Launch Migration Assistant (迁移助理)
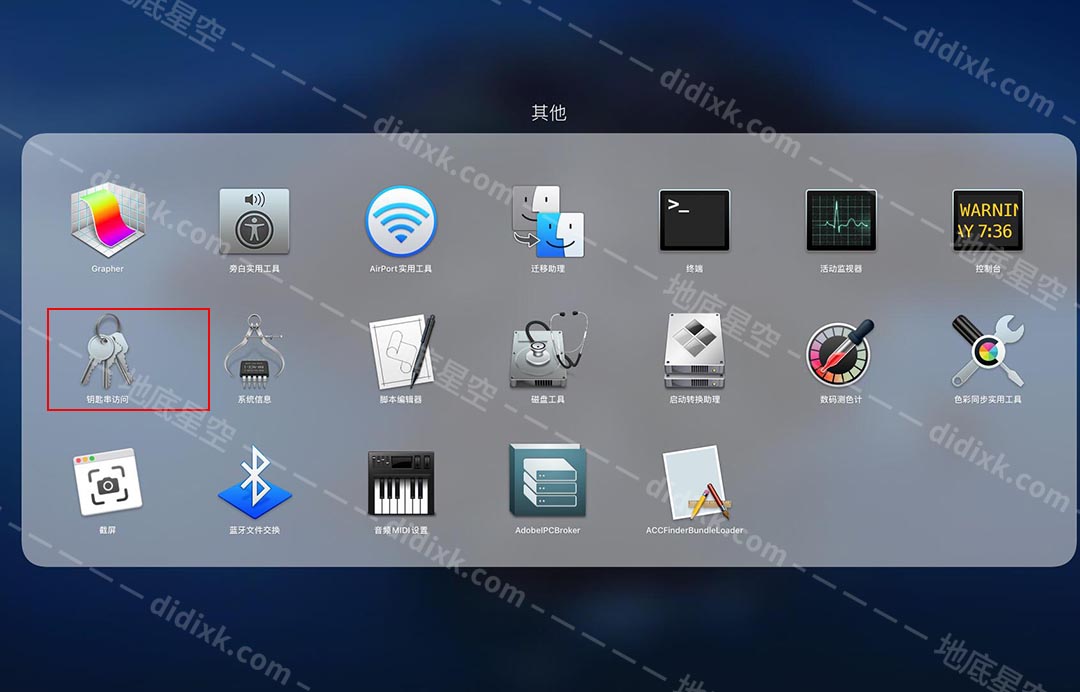Screen dimensions: 1080x692 coord(548,222)
